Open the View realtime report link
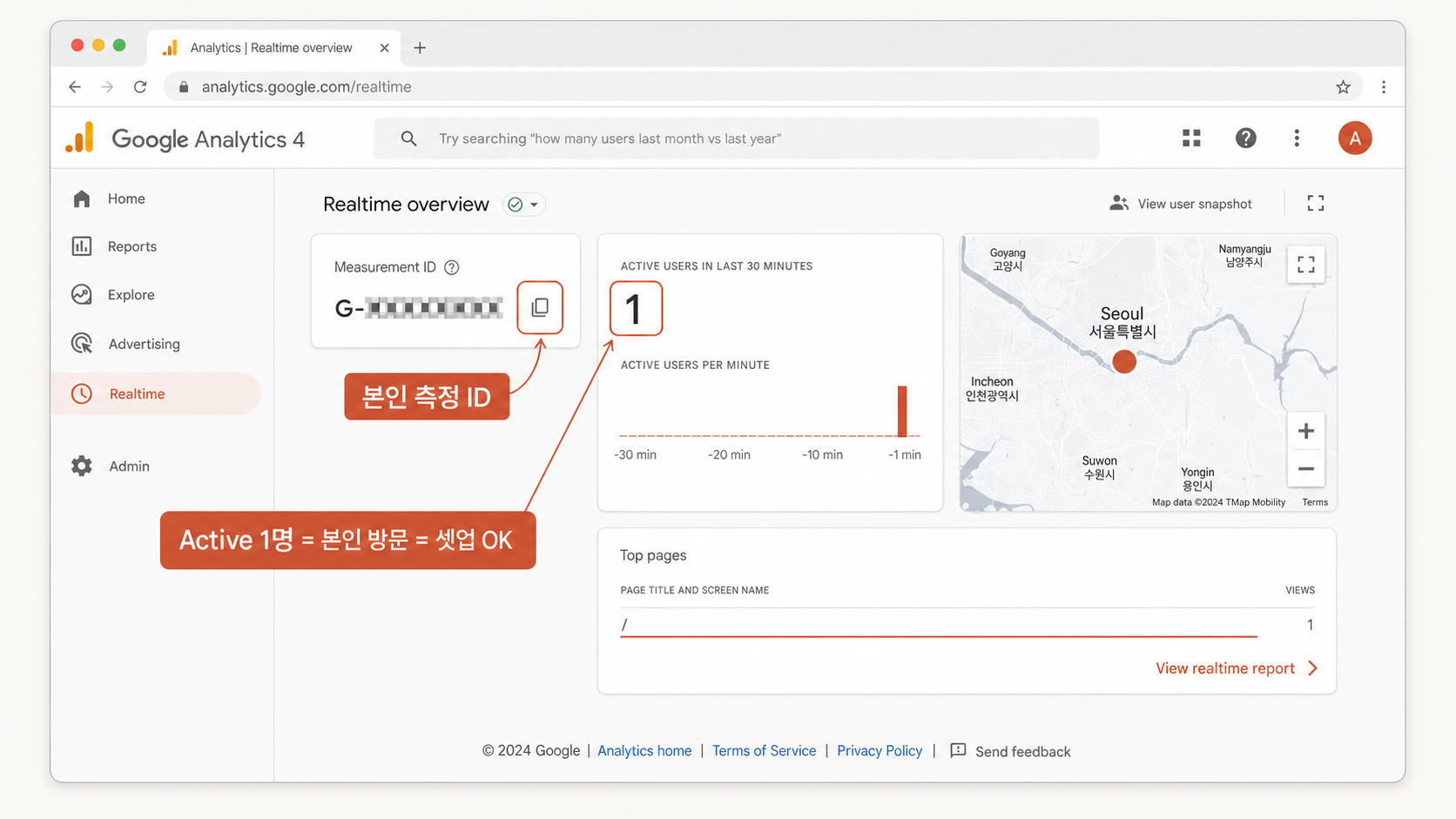Screen dimensions: 1456x819 click(x=1237, y=668)
